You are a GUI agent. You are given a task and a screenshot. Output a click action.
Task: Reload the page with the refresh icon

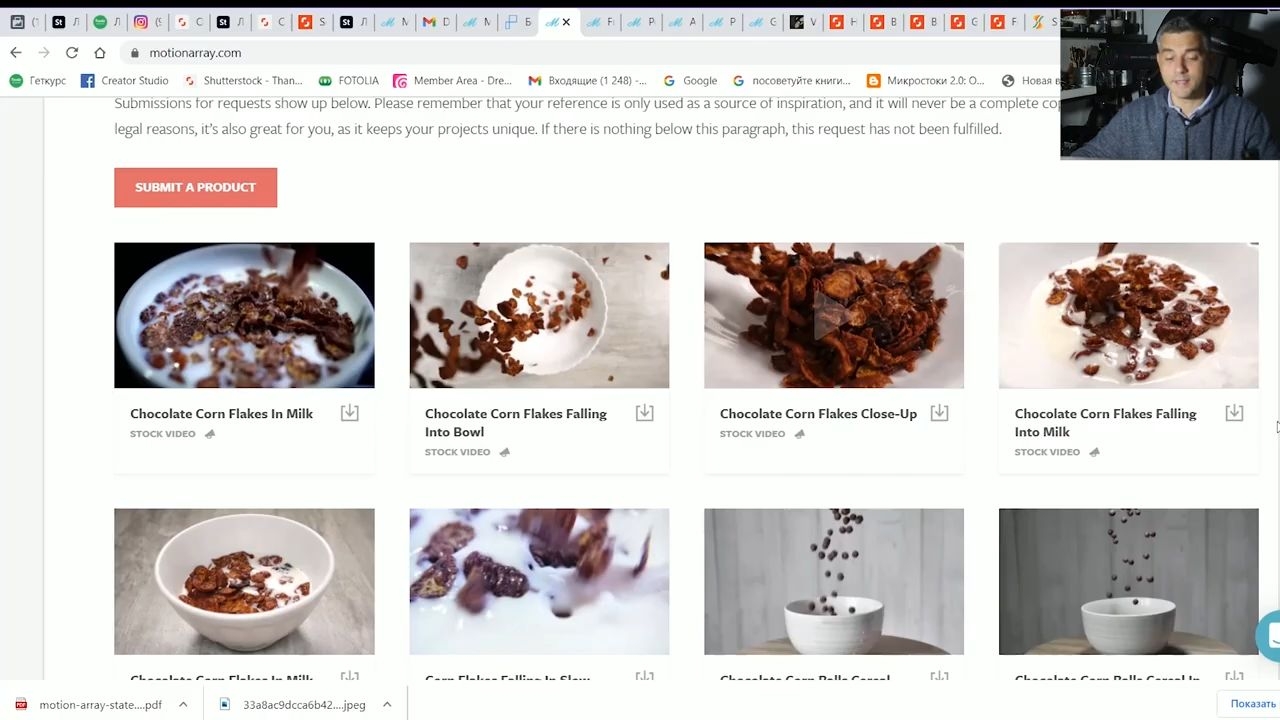coord(72,52)
